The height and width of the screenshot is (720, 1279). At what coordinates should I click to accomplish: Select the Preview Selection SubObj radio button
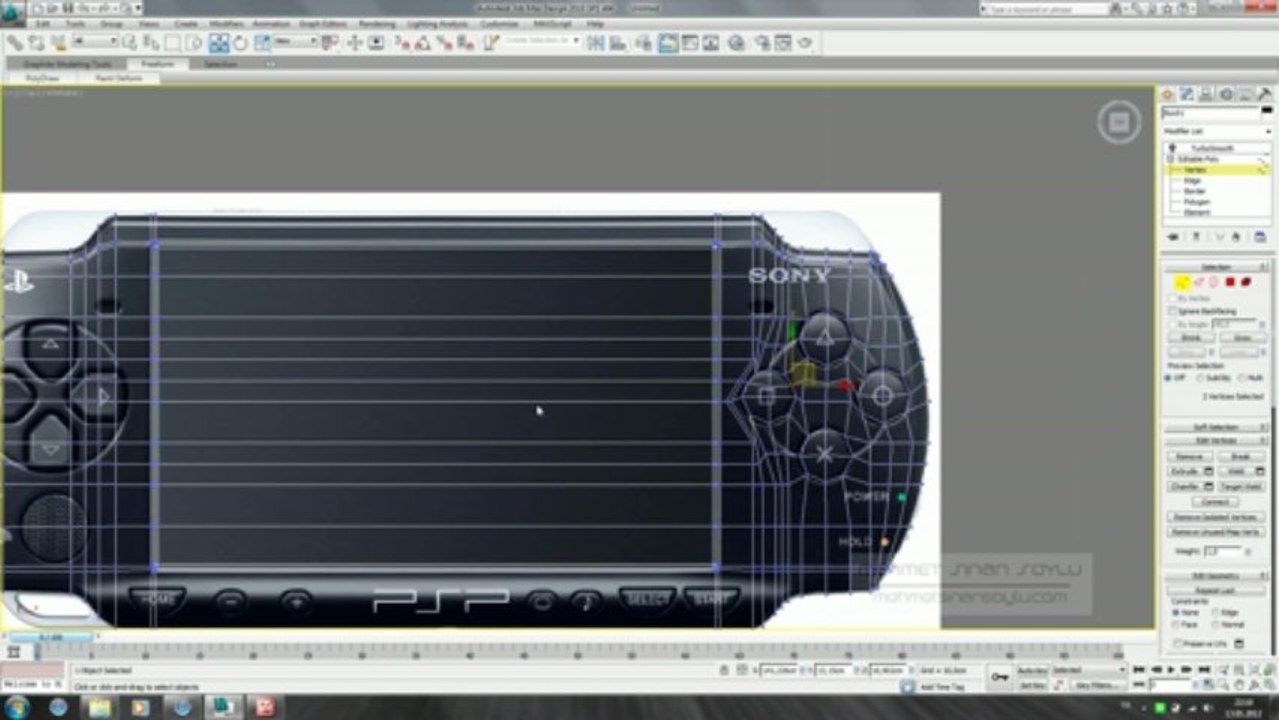point(1200,378)
